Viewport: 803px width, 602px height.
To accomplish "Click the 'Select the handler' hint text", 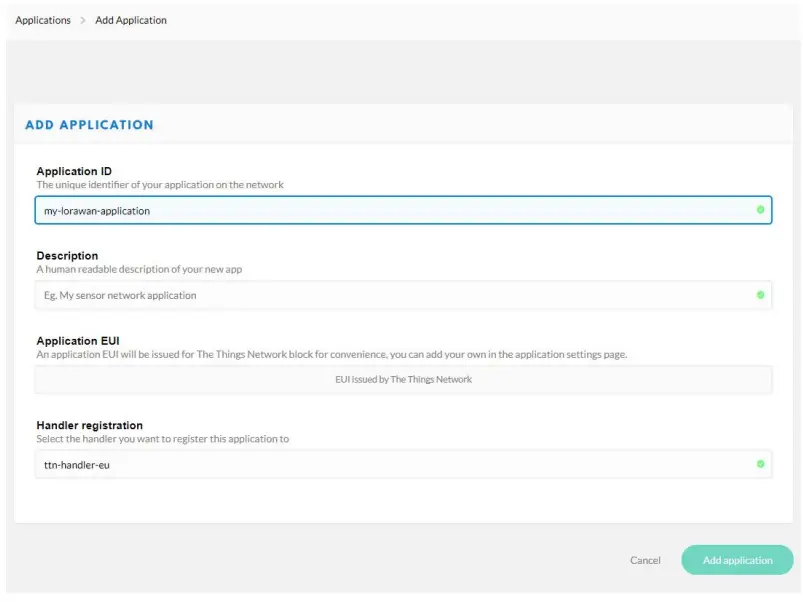I will 163,439.
